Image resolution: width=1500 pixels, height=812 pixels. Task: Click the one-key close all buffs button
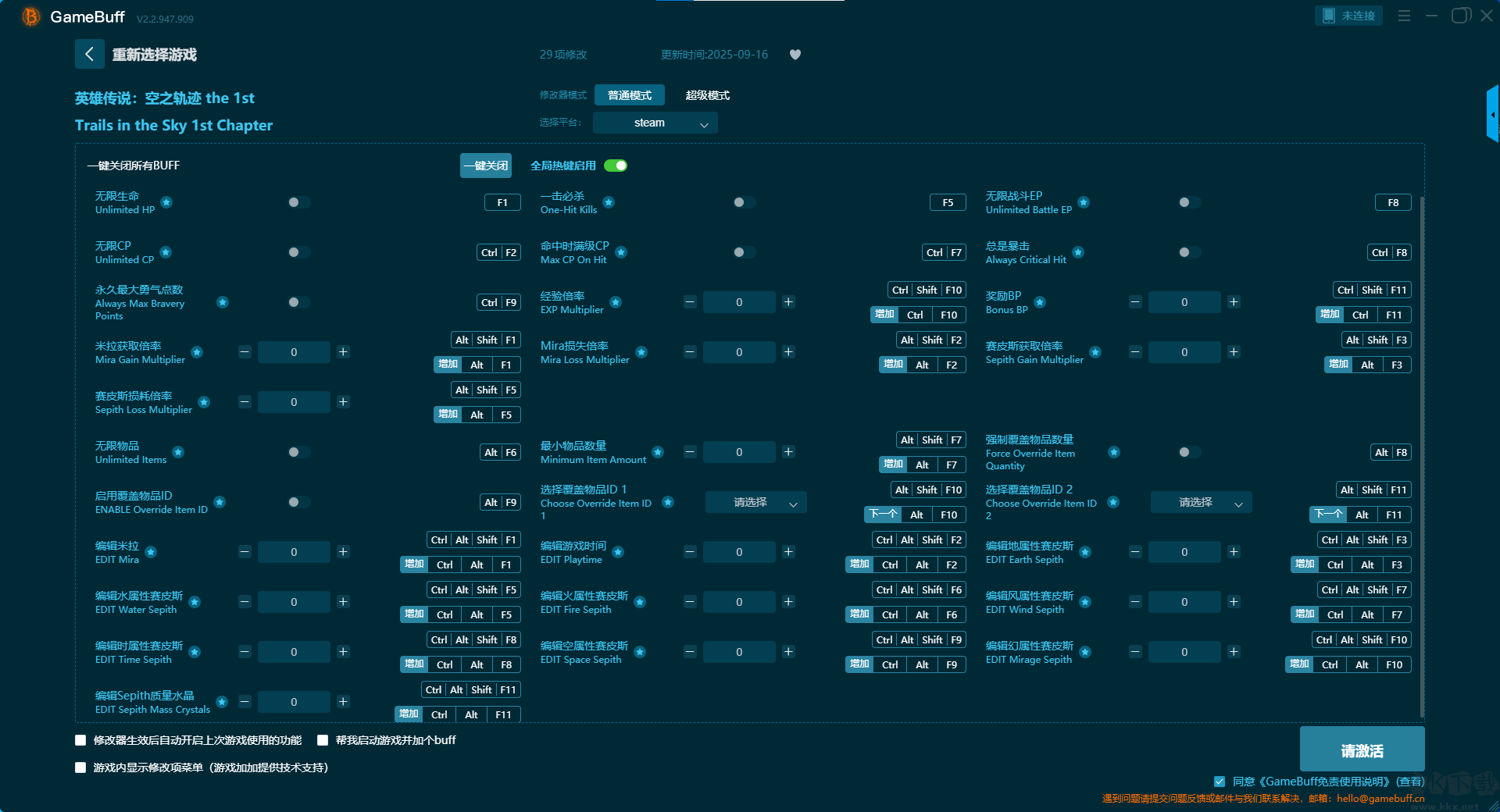click(486, 166)
